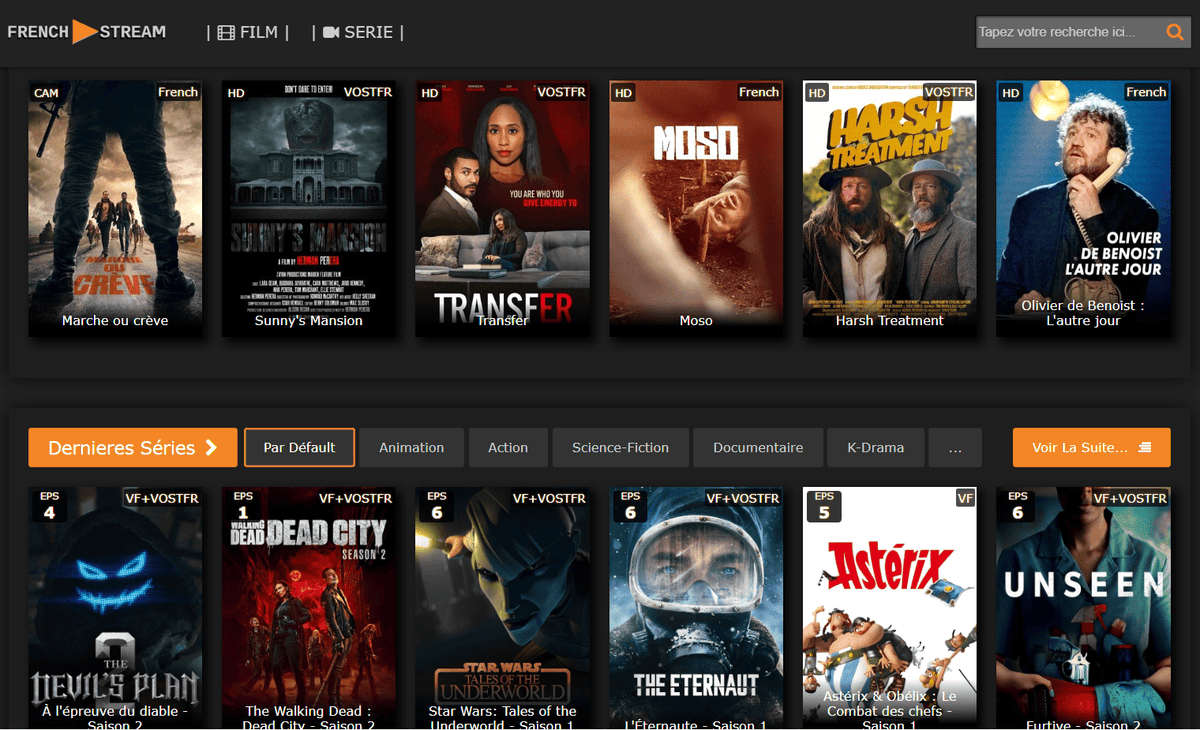The image size is (1200, 730).
Task: Open The Walking Dead: Dead City poster
Action: (309, 608)
